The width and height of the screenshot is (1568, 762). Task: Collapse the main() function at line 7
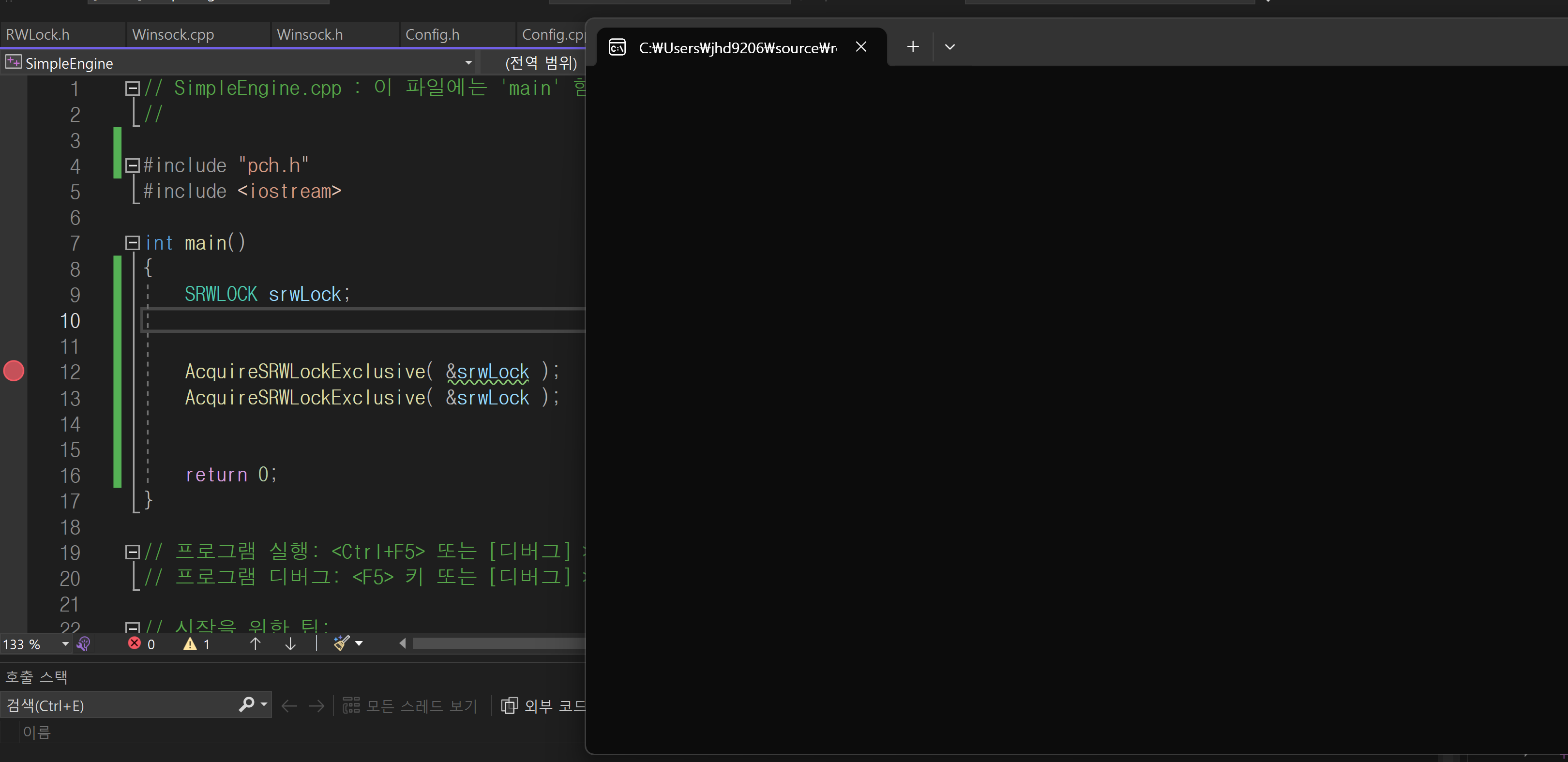point(132,243)
